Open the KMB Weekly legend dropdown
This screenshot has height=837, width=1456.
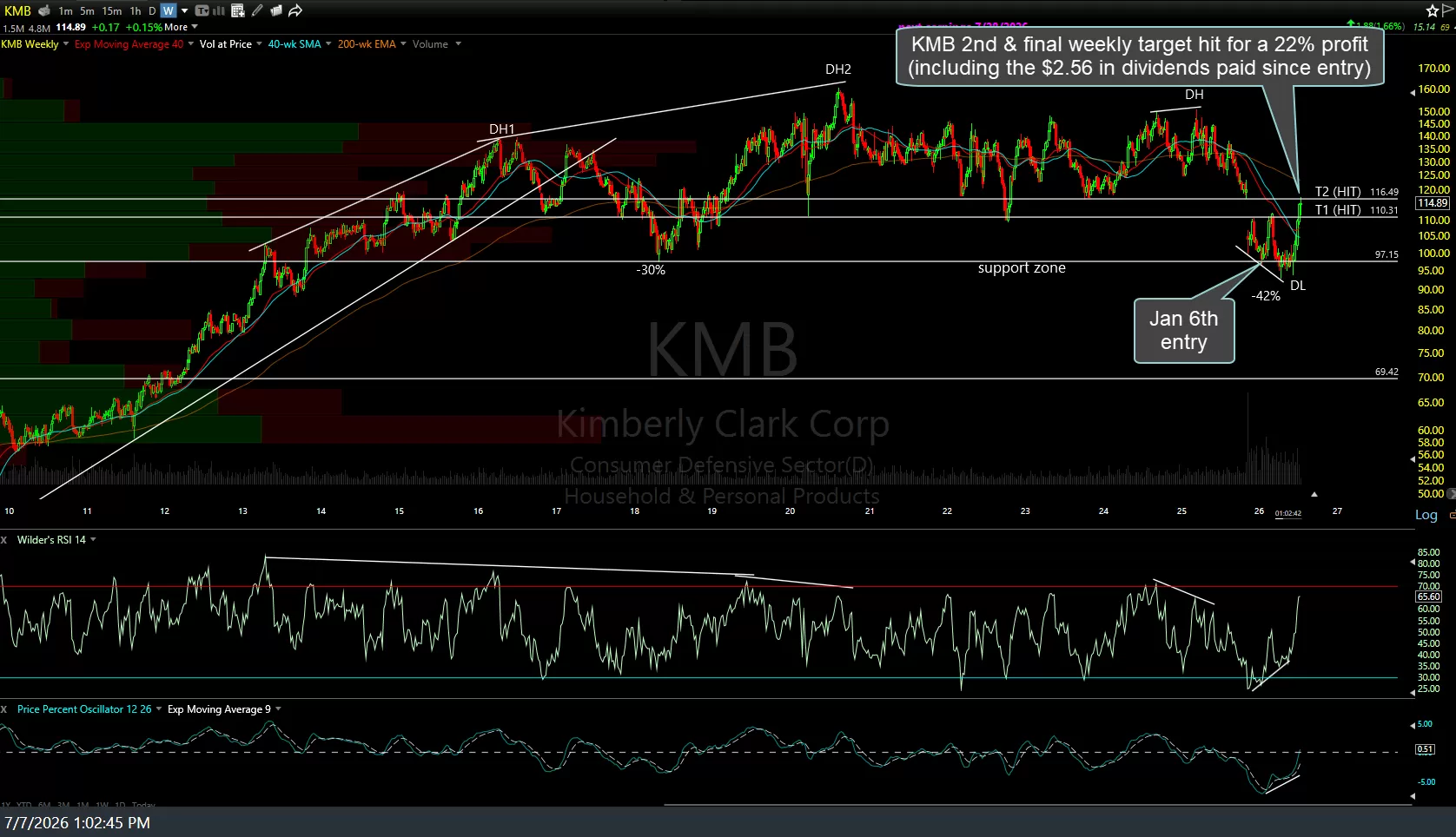[66, 44]
